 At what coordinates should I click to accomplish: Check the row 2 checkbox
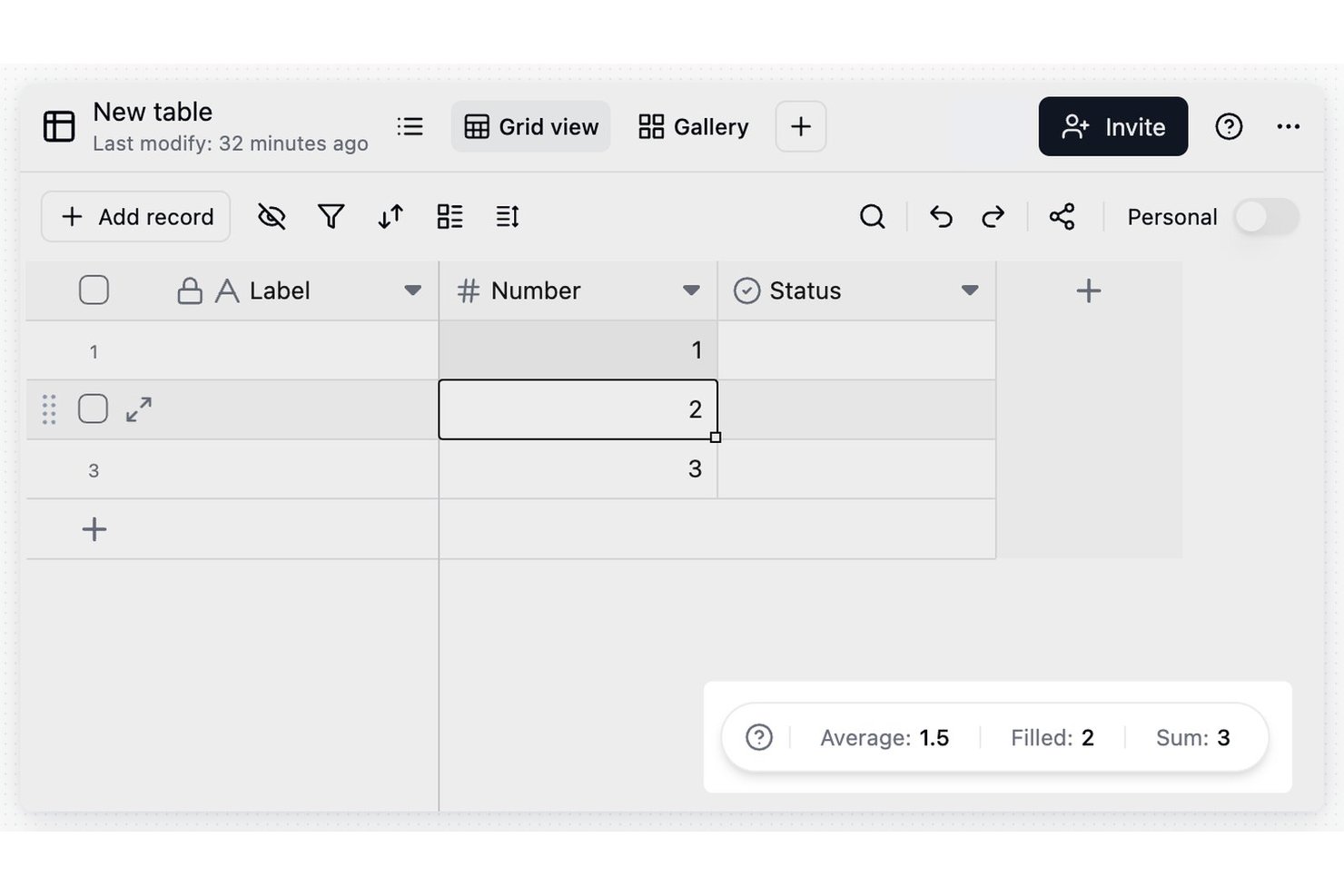93,409
